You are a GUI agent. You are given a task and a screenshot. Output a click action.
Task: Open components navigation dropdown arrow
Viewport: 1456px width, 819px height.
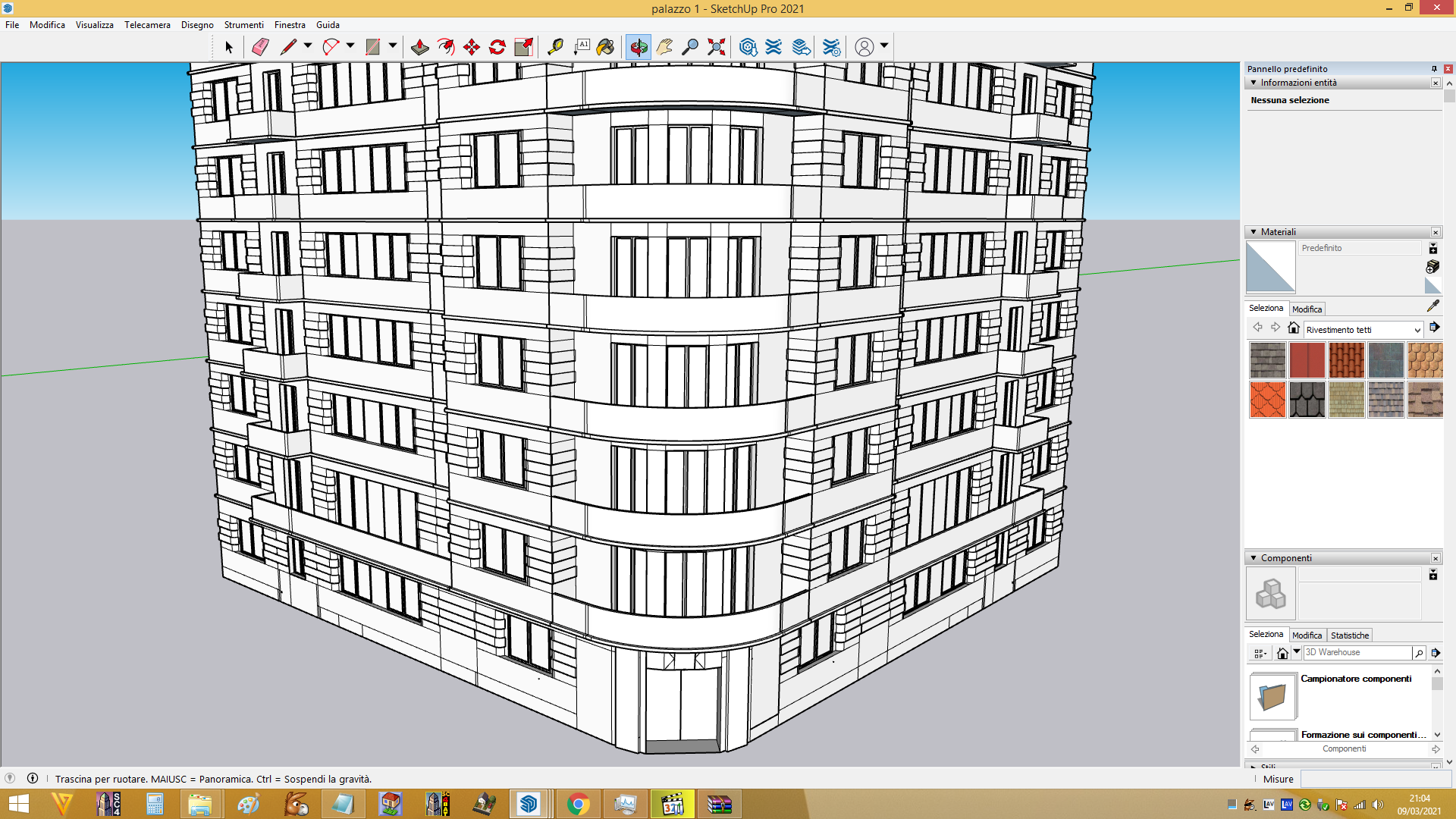[1297, 652]
